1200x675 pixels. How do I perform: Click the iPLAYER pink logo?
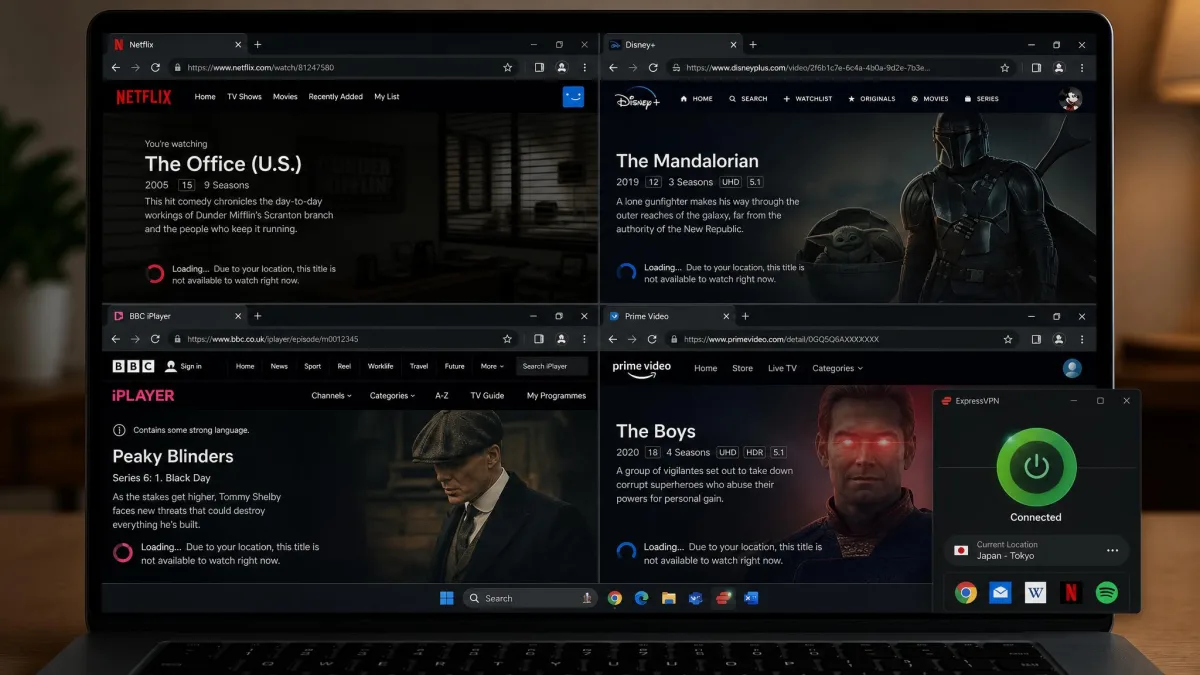tap(143, 395)
